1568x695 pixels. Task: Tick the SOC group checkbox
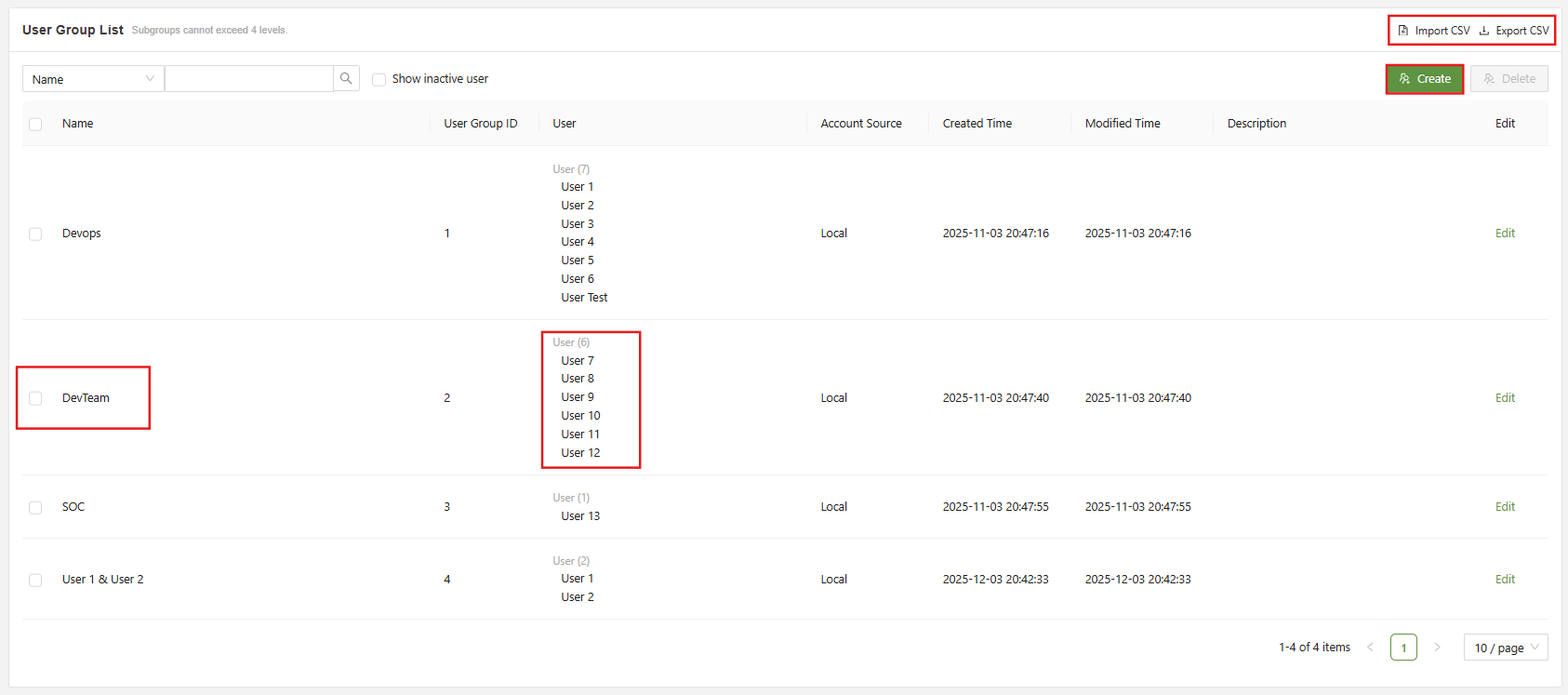[35, 508]
